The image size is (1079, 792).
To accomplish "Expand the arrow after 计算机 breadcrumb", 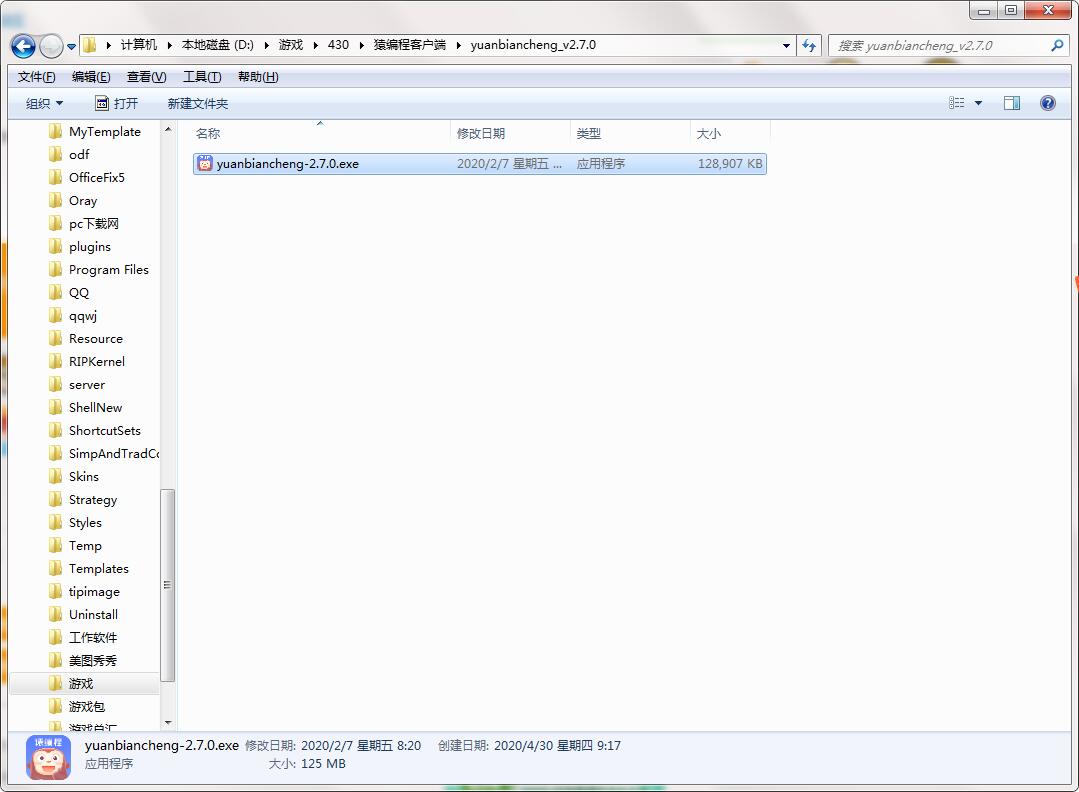I will coord(169,45).
